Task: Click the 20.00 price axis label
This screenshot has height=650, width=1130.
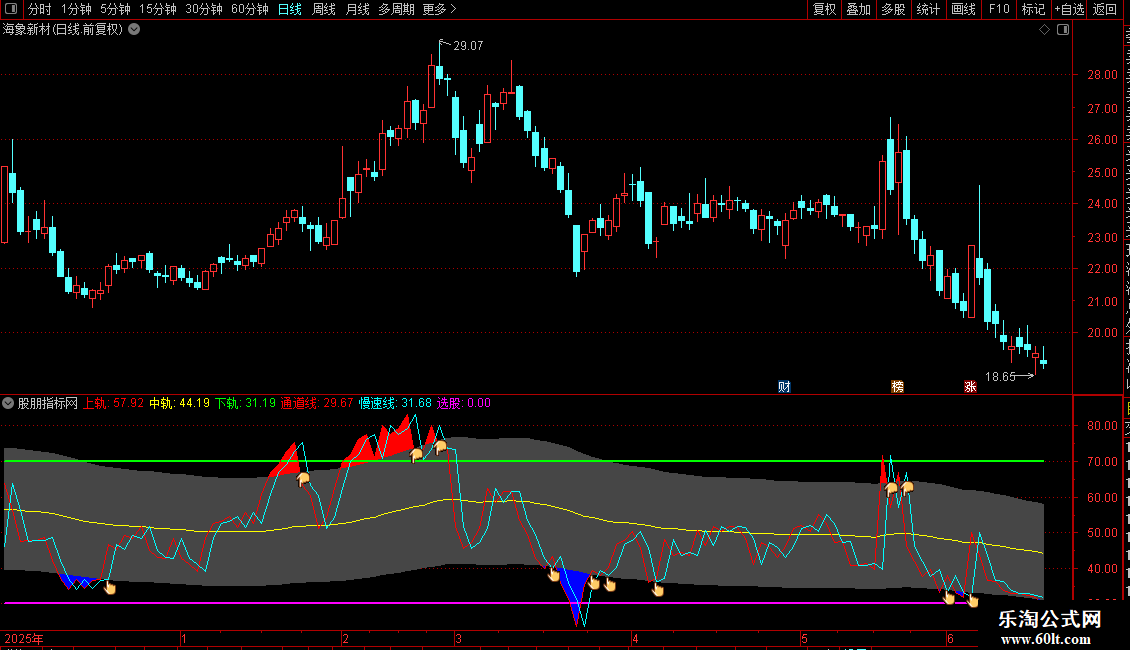Action: click(1103, 333)
